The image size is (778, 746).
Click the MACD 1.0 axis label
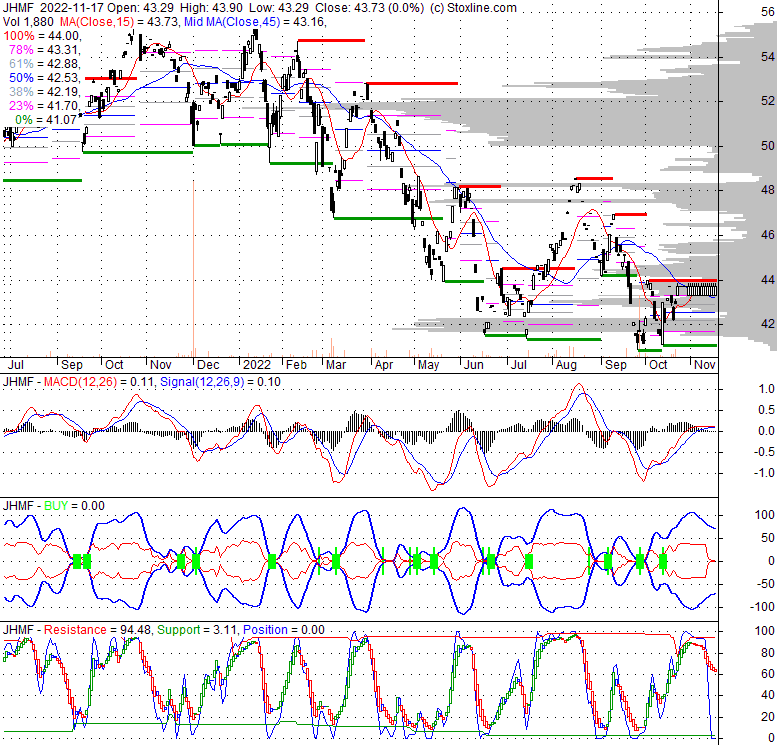click(767, 389)
